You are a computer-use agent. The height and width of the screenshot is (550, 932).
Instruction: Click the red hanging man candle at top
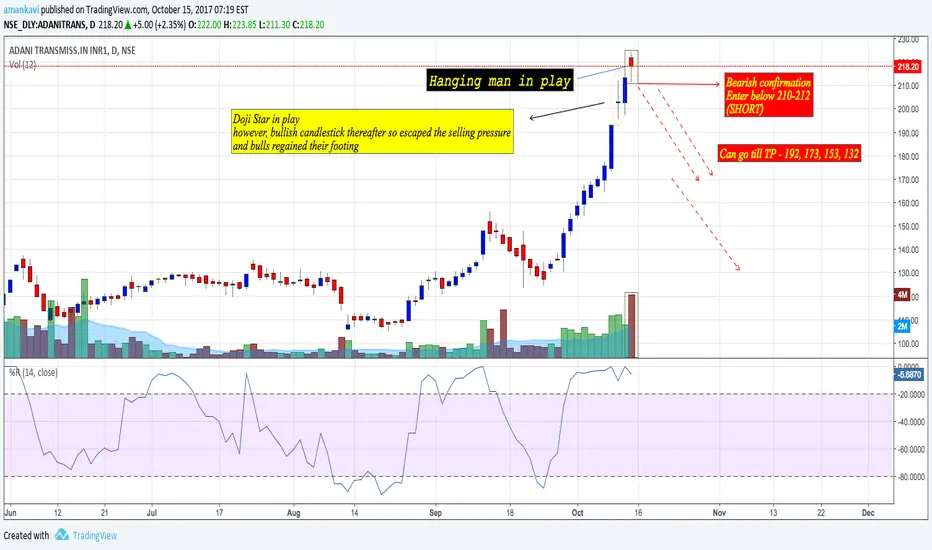point(631,62)
